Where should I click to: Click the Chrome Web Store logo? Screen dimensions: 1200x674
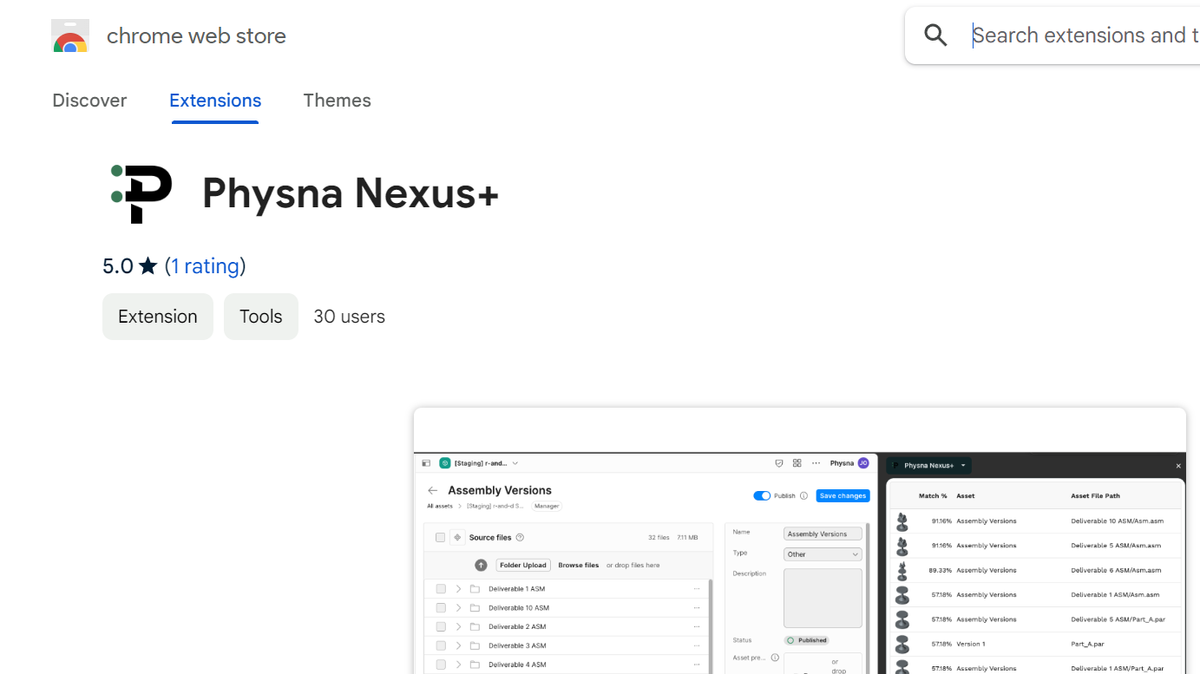pos(69,35)
